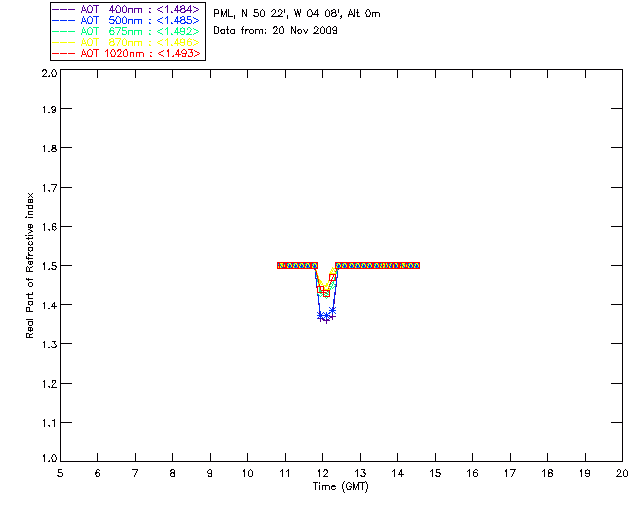640x512 pixels.
Task: Click the 'Time (GMT)' x-axis label
Action: click(341, 487)
